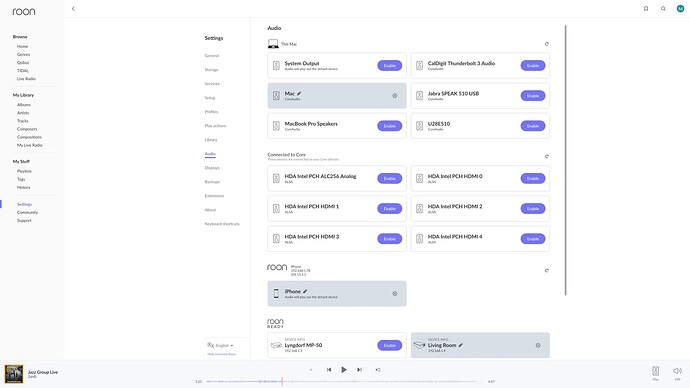This screenshot has height=388, width=690.
Task: Open Profiles settings tab
Action: 211,112
